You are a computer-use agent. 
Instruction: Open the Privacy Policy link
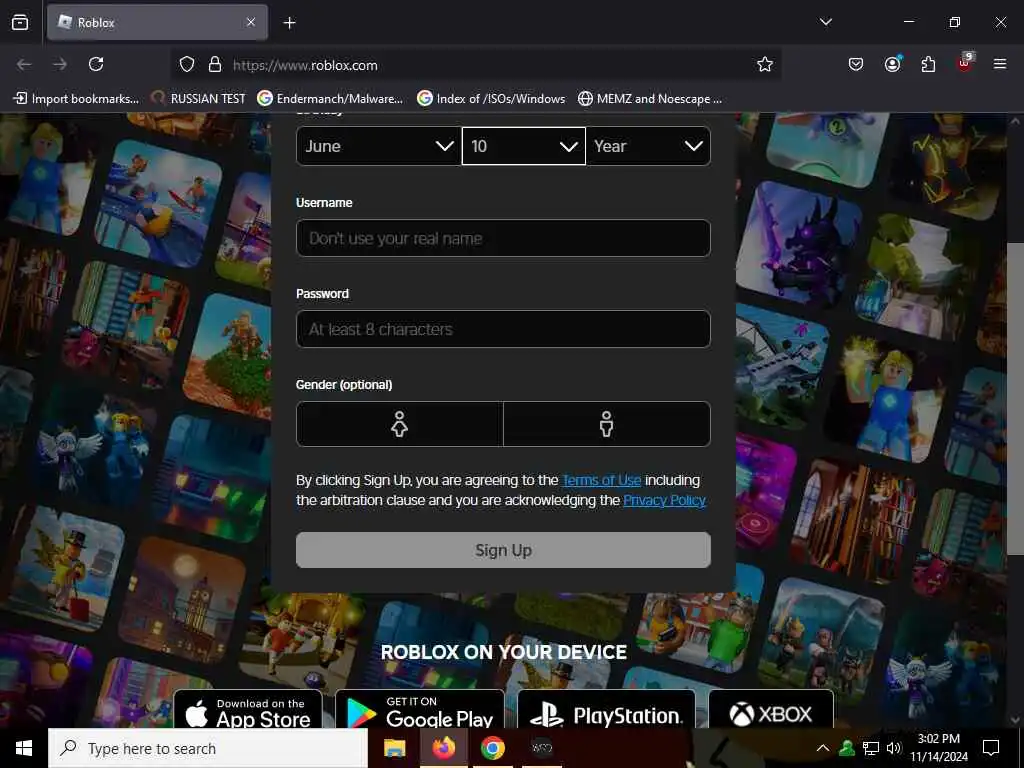pyautogui.click(x=664, y=501)
